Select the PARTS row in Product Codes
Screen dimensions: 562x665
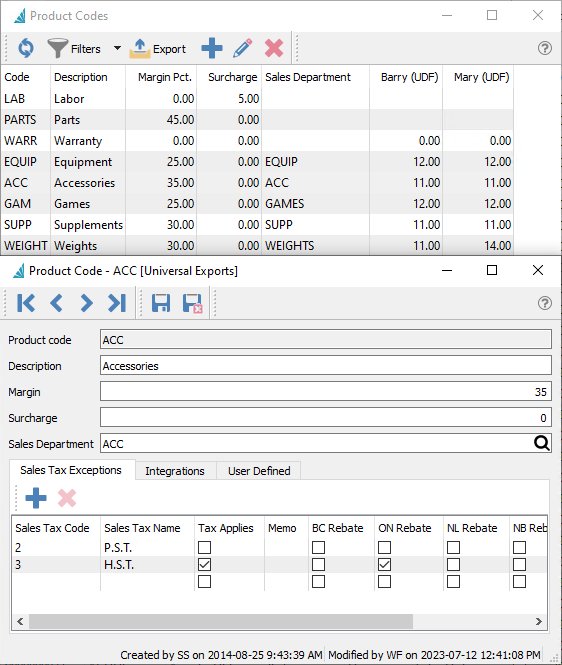tap(257, 120)
